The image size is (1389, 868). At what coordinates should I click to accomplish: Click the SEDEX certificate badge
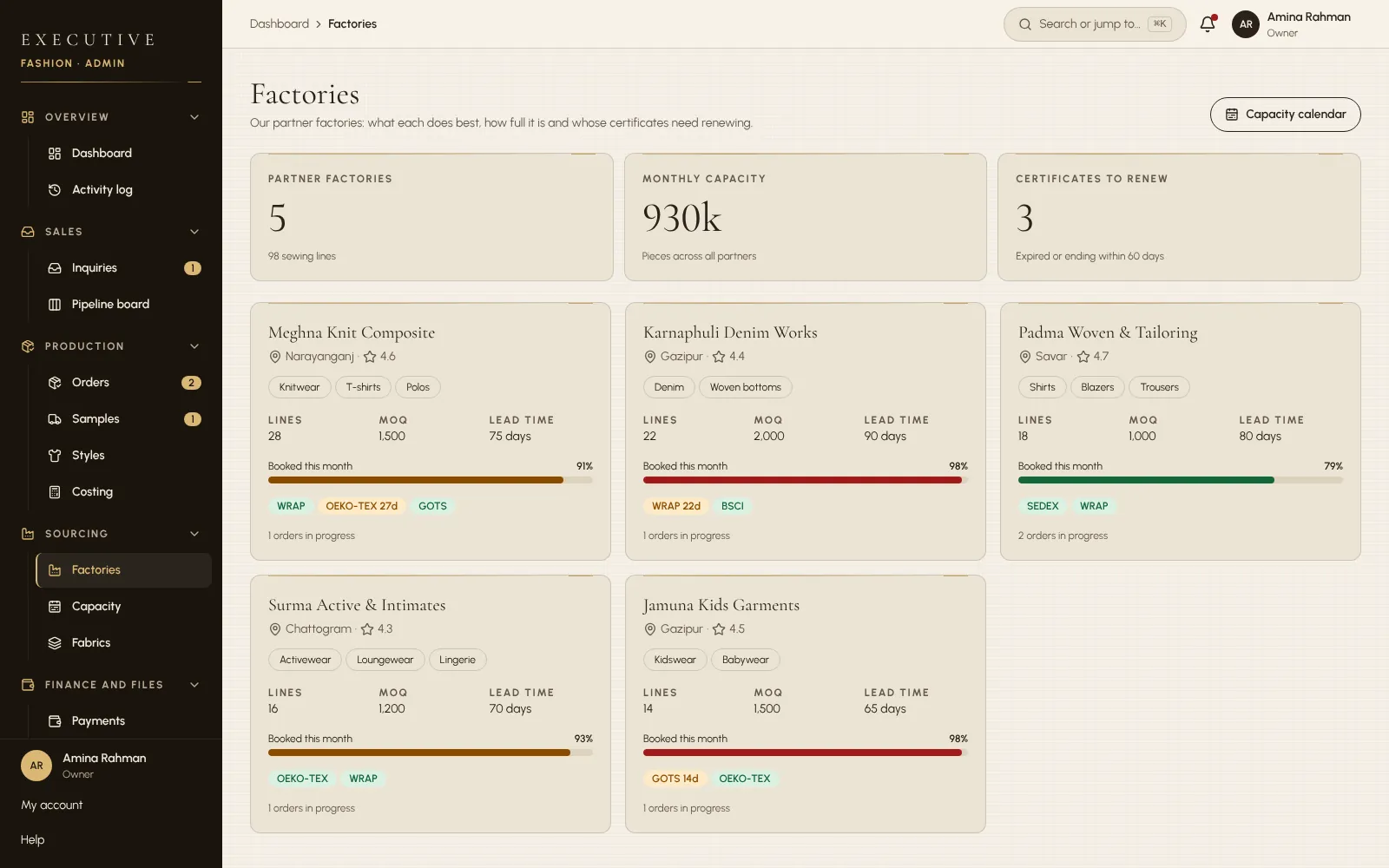[1043, 506]
